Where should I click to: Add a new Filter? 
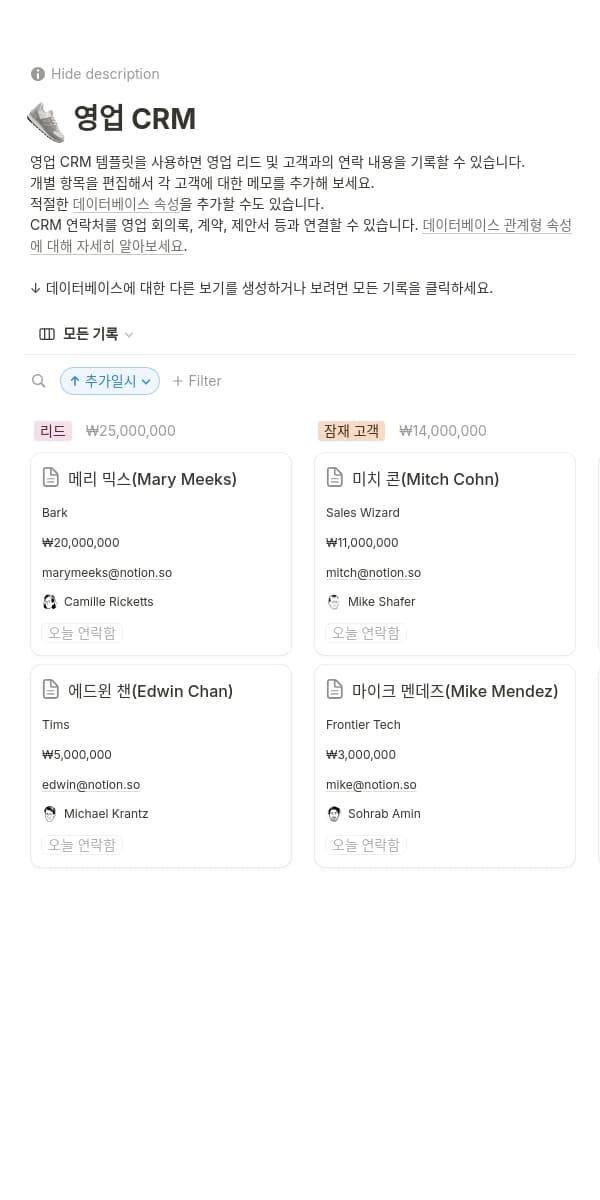click(x=197, y=381)
